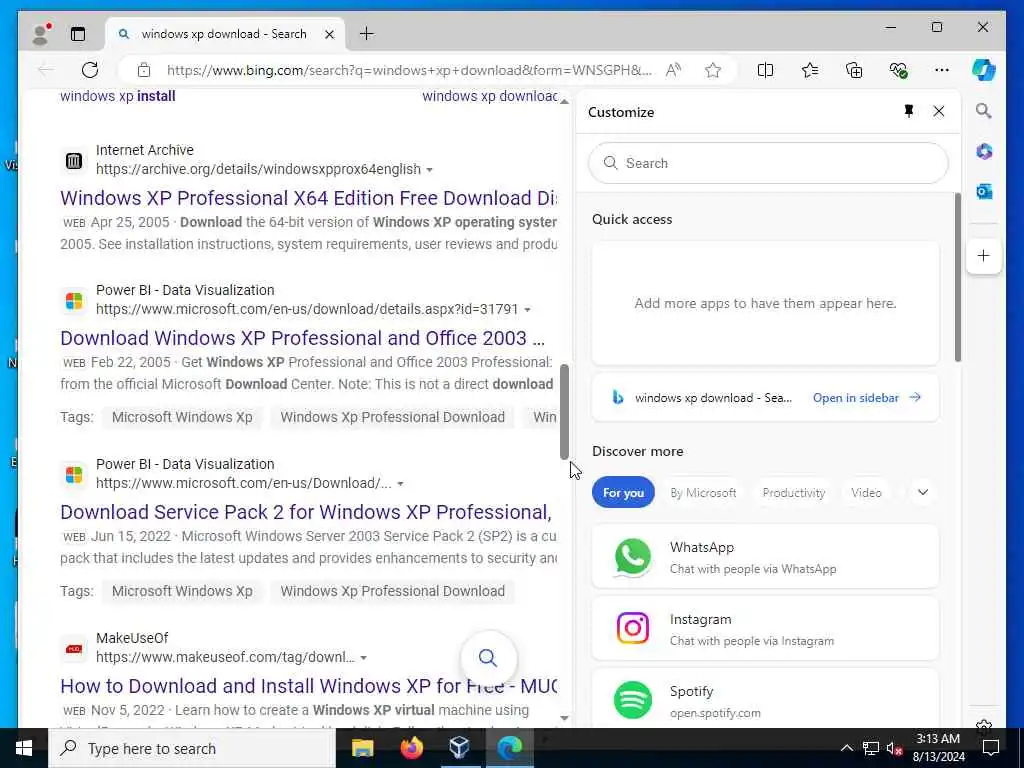Click Windows Xp Professional Download tag under Service Pack 2

(x=392, y=591)
